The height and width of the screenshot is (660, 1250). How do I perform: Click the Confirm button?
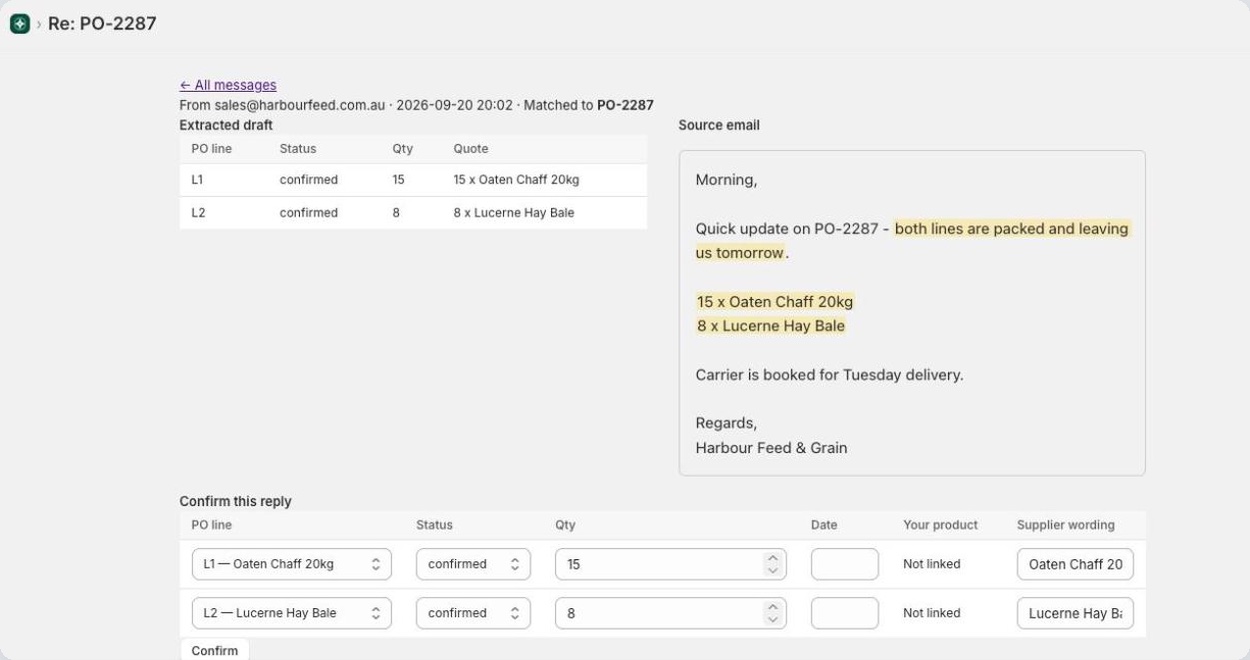pos(215,650)
